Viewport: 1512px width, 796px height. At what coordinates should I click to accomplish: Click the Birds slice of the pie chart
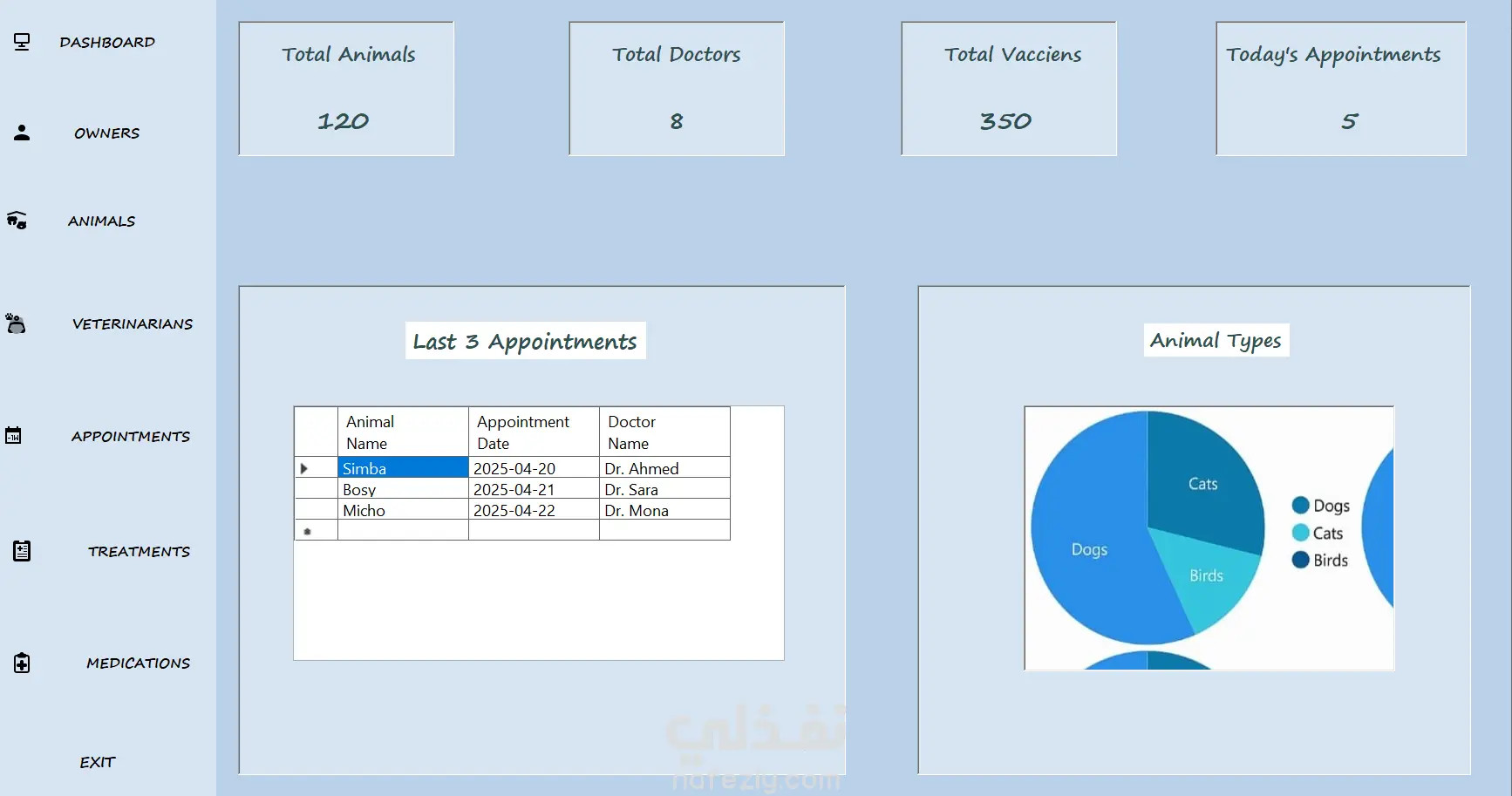coord(1207,575)
